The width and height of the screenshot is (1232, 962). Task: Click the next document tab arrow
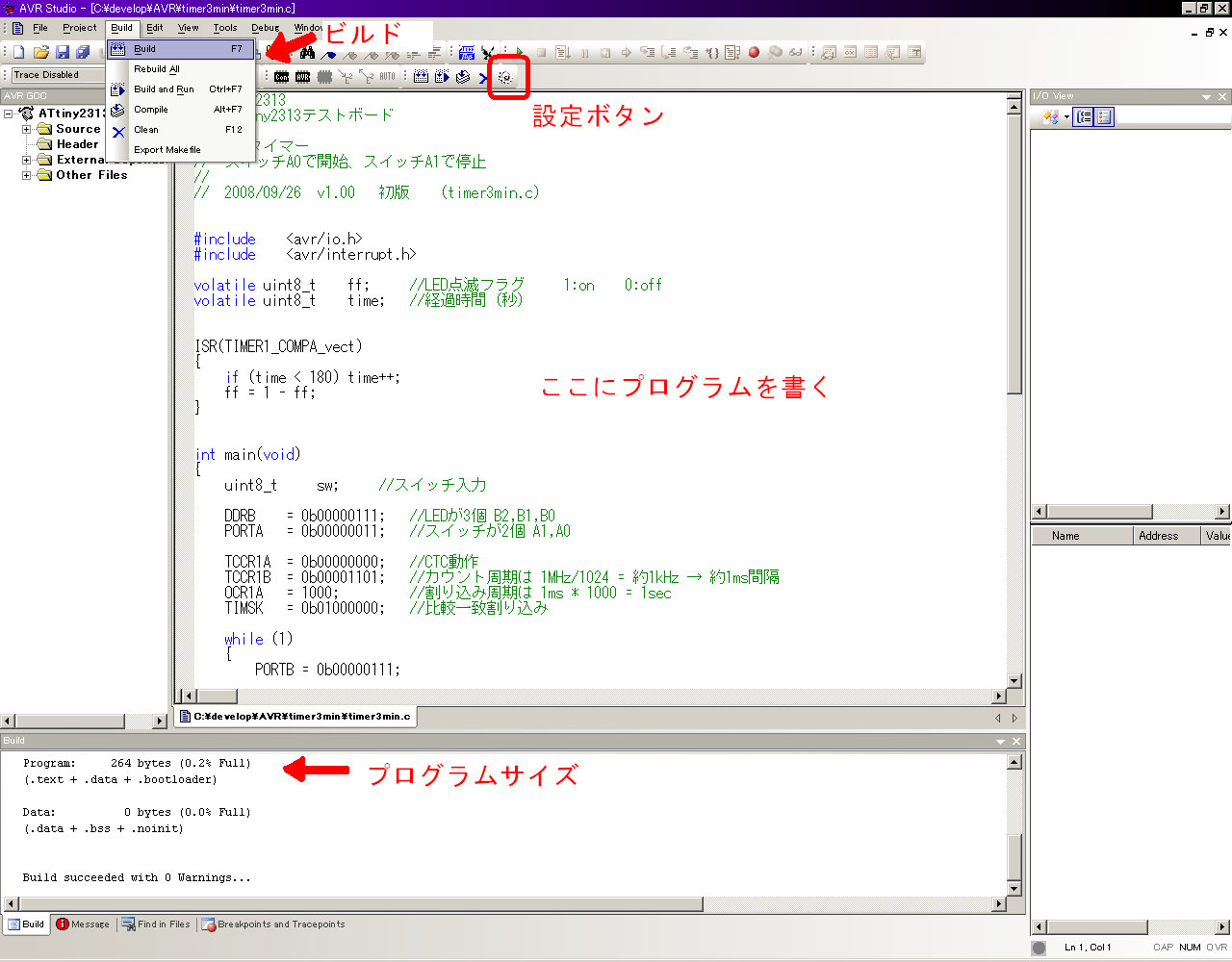pos(1014,718)
